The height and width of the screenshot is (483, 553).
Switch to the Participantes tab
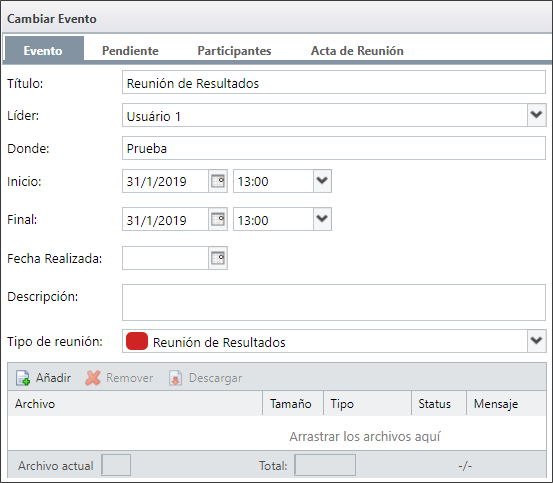tap(234, 51)
